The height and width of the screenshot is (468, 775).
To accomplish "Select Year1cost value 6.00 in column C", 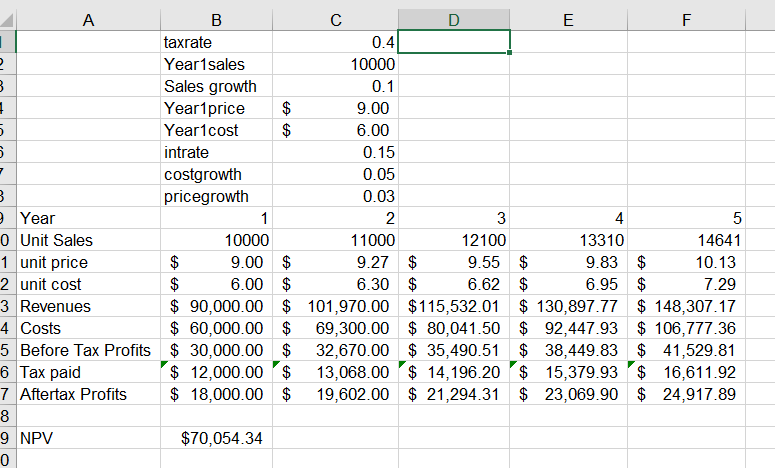I will [336, 130].
